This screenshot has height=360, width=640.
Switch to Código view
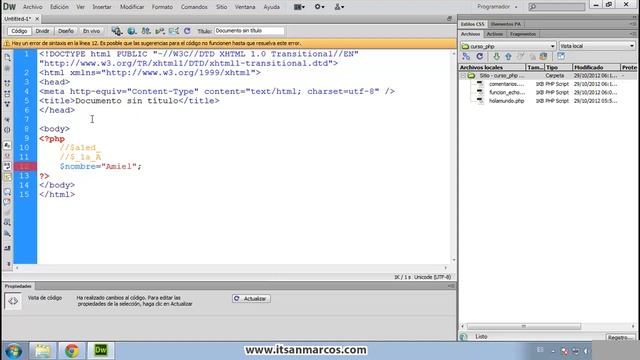19,31
